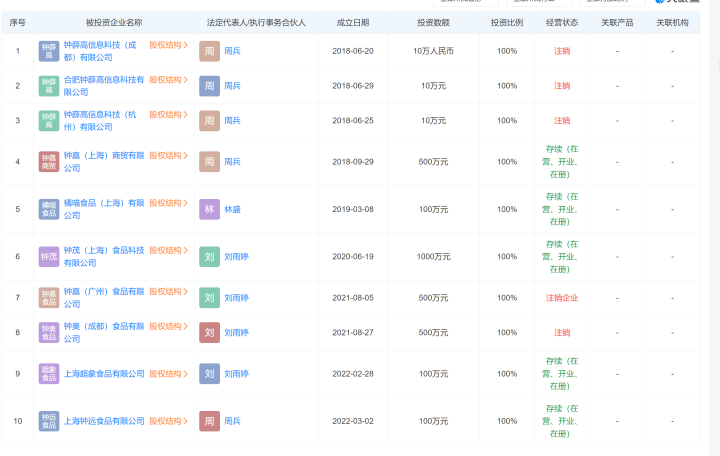Click 刘 avatar in 钟茂(上海) row

(209, 257)
